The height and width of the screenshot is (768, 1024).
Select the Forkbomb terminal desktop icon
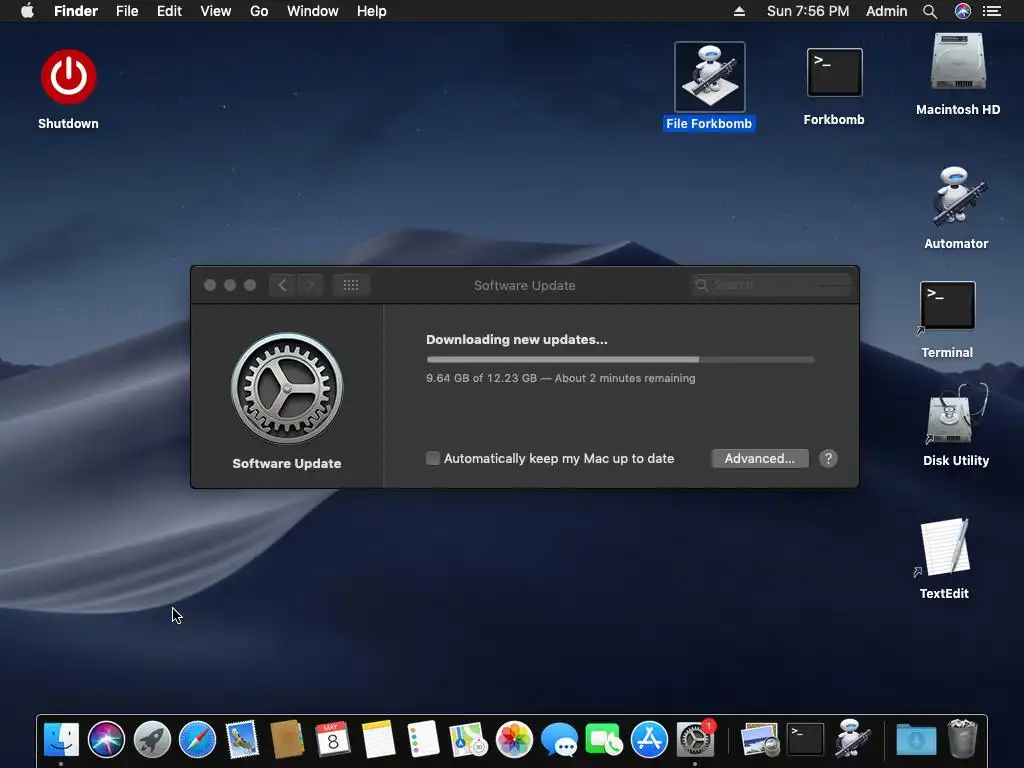[834, 72]
